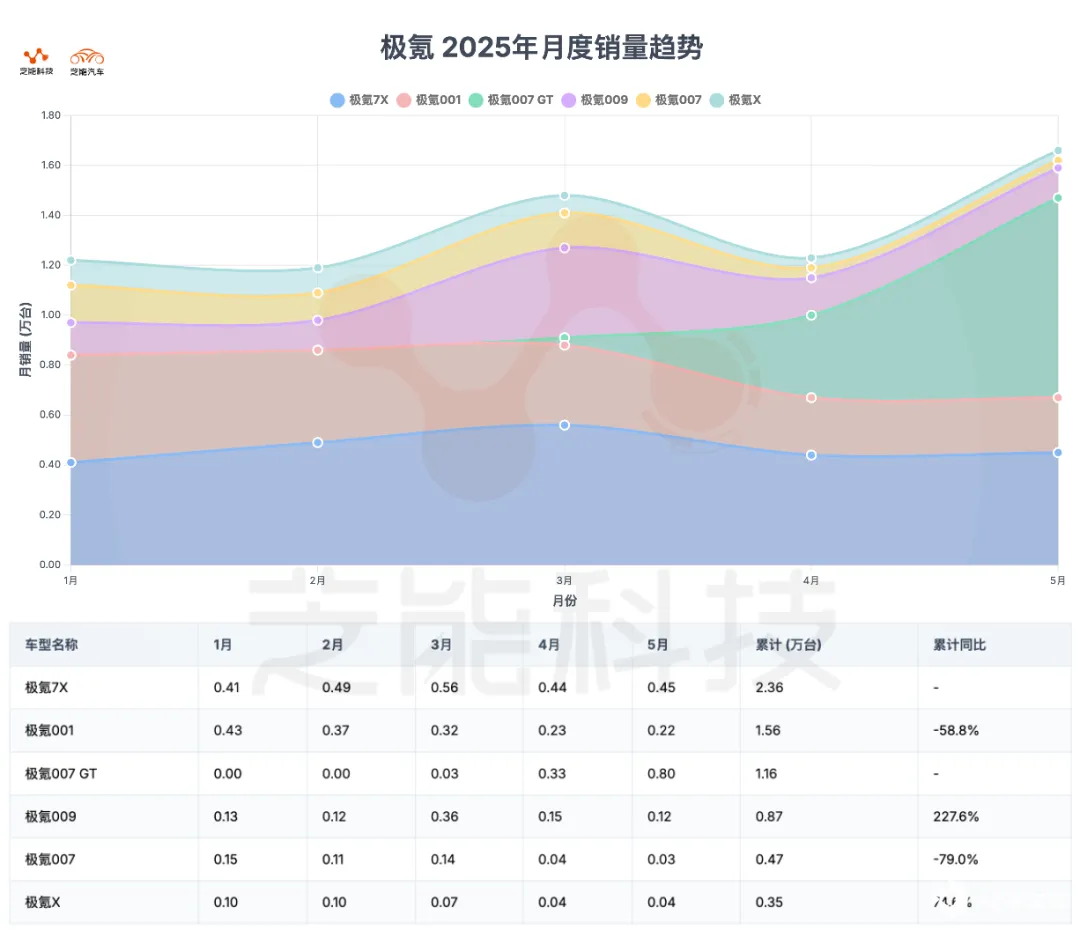Click 极氪007 GT 4月 cell 0.33
1080x930 pixels.
pos(552,774)
